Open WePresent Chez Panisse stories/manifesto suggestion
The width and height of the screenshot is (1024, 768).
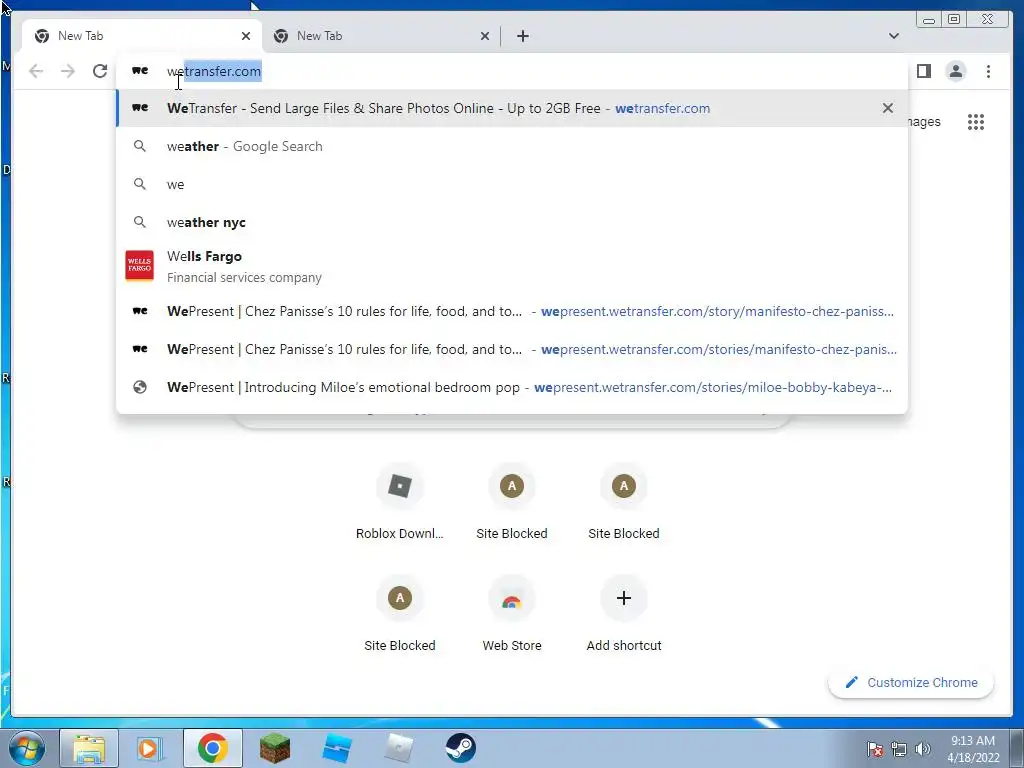point(512,349)
